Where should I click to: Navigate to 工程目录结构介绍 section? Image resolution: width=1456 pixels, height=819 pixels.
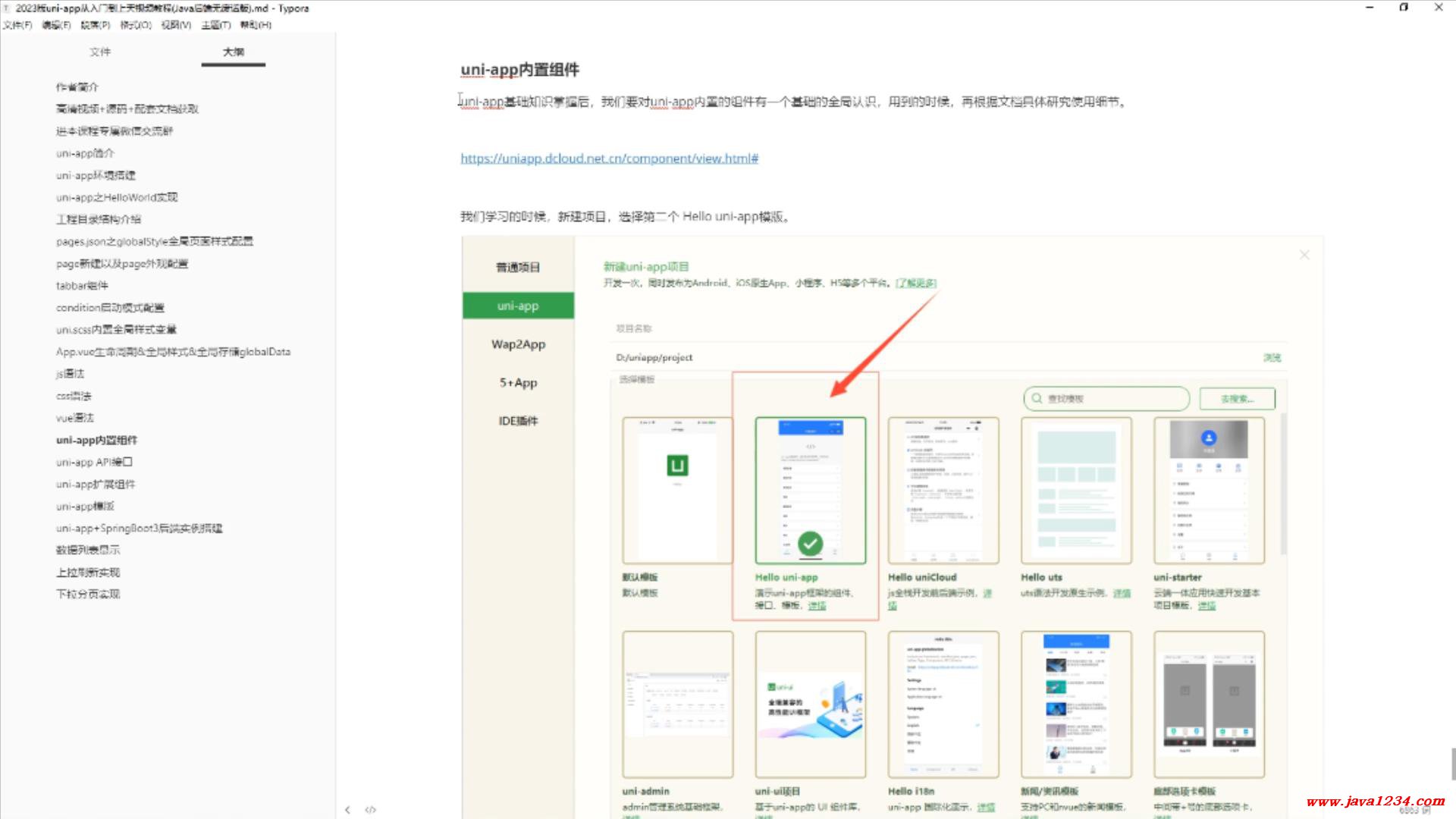click(99, 219)
